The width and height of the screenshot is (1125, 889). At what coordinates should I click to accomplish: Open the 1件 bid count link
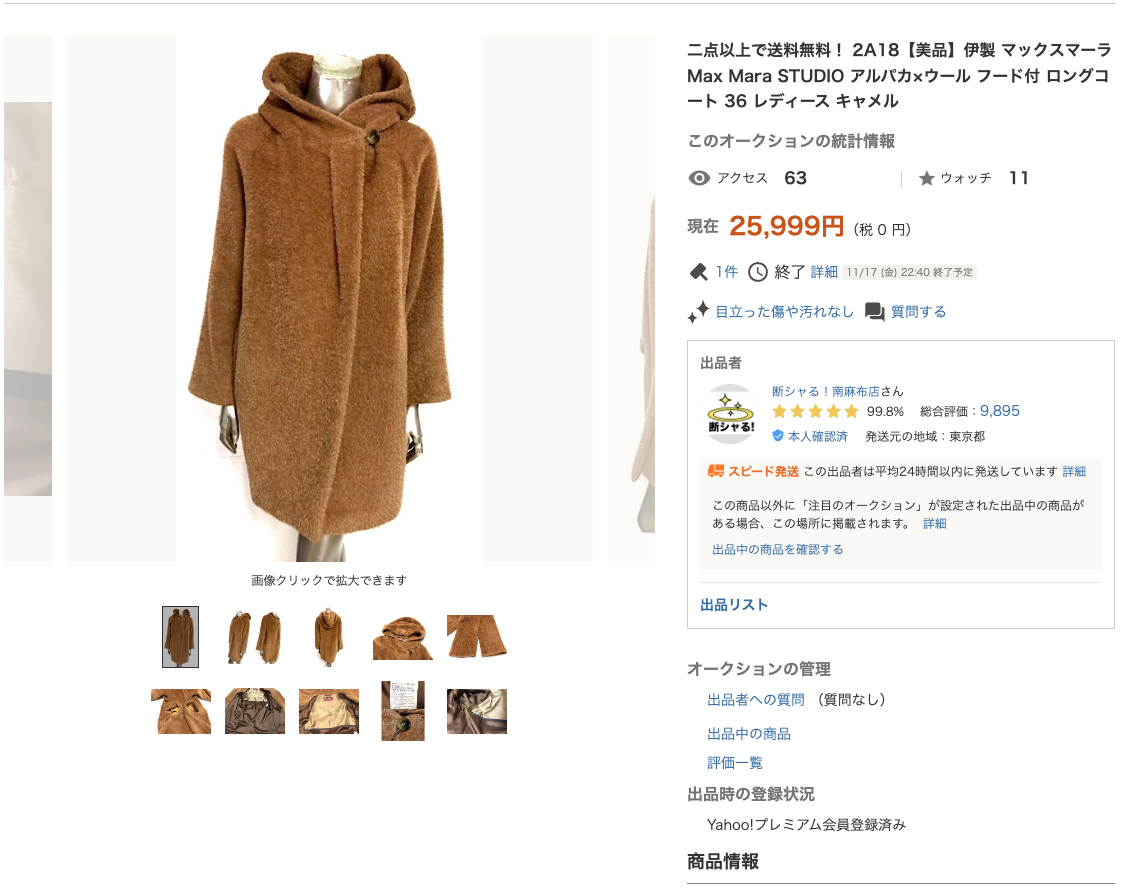[x=726, y=272]
